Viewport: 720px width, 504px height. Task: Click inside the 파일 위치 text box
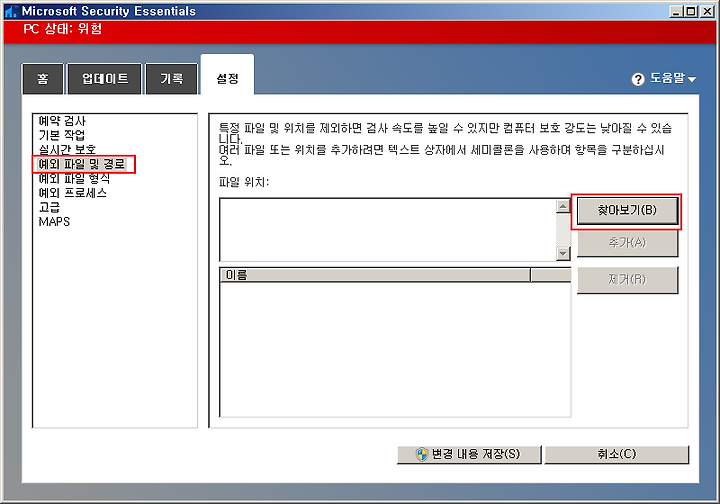click(x=388, y=230)
